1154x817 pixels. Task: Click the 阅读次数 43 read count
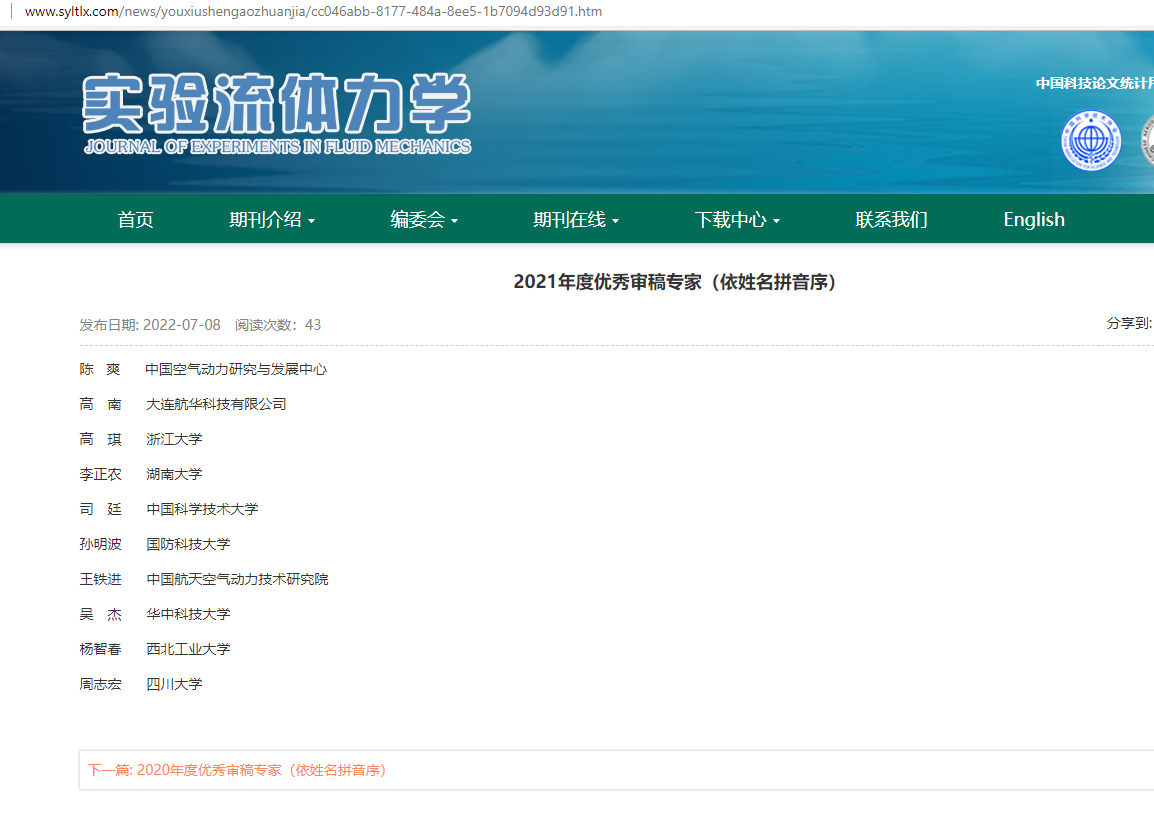click(278, 325)
